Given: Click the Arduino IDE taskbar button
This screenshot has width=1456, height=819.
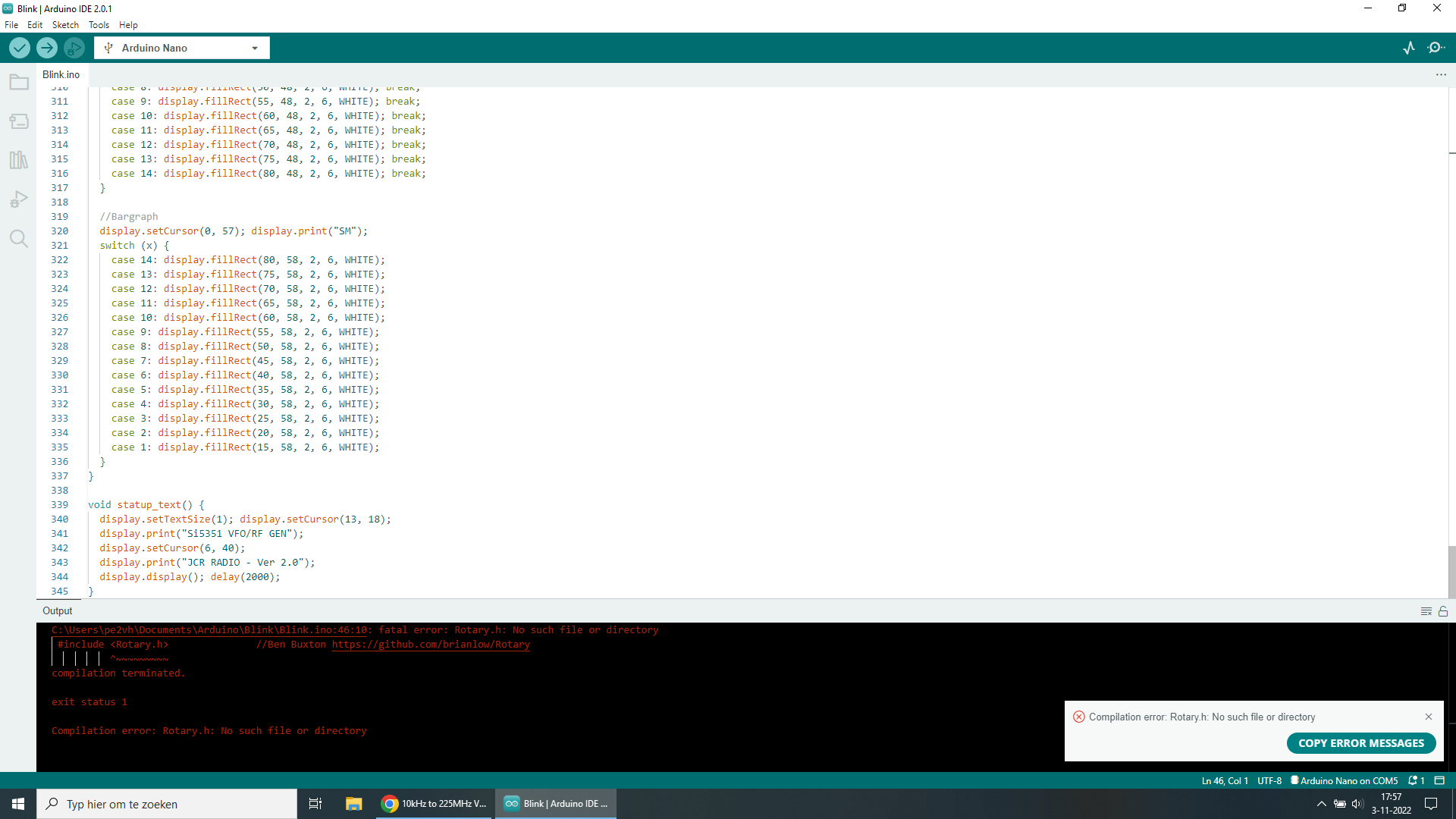Looking at the screenshot, I should tap(556, 804).
